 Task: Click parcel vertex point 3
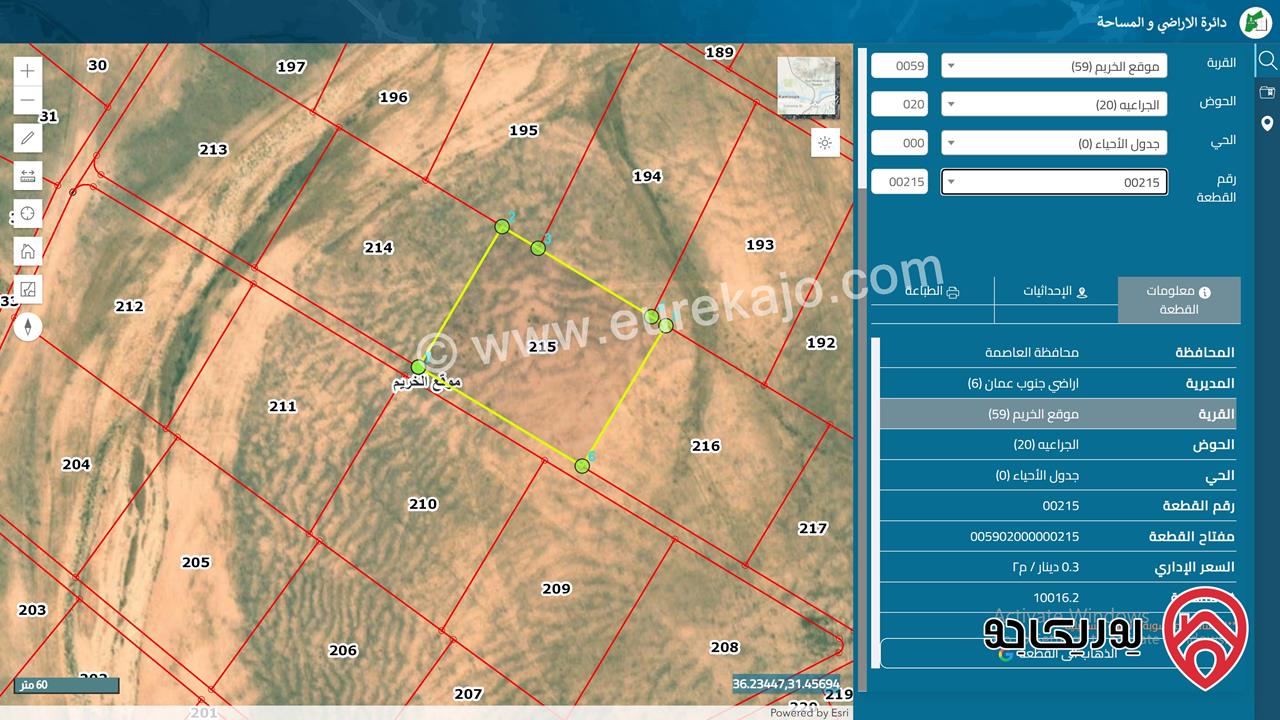coord(538,248)
